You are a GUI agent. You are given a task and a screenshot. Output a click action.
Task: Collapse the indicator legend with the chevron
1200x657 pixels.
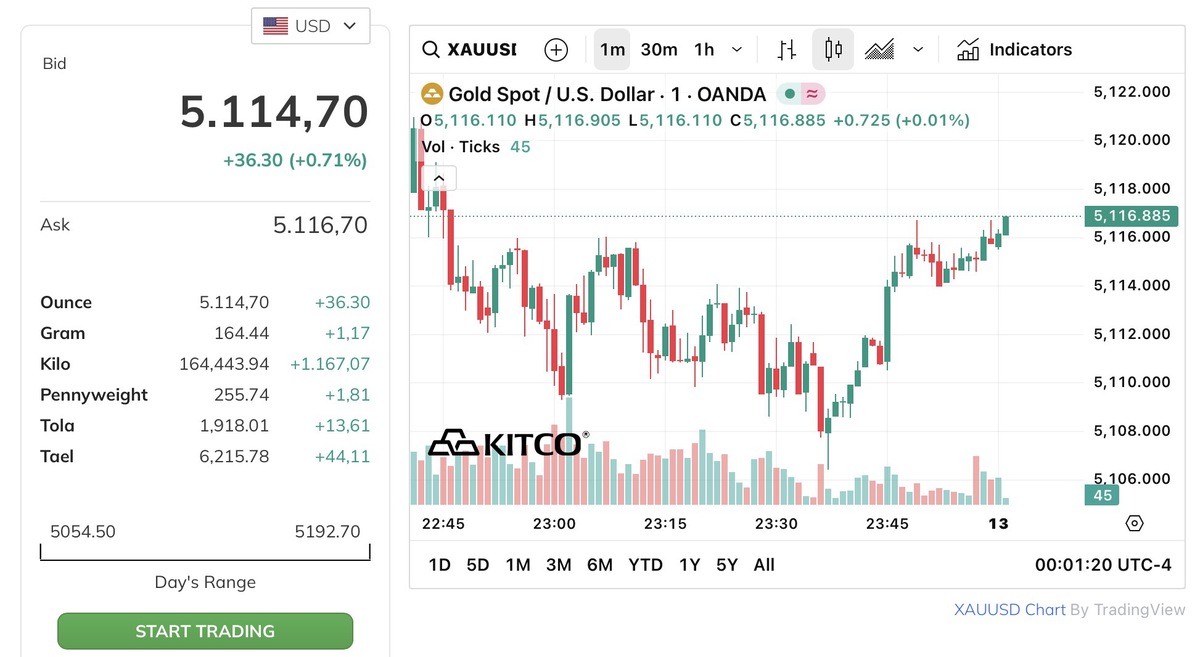[x=438, y=178]
